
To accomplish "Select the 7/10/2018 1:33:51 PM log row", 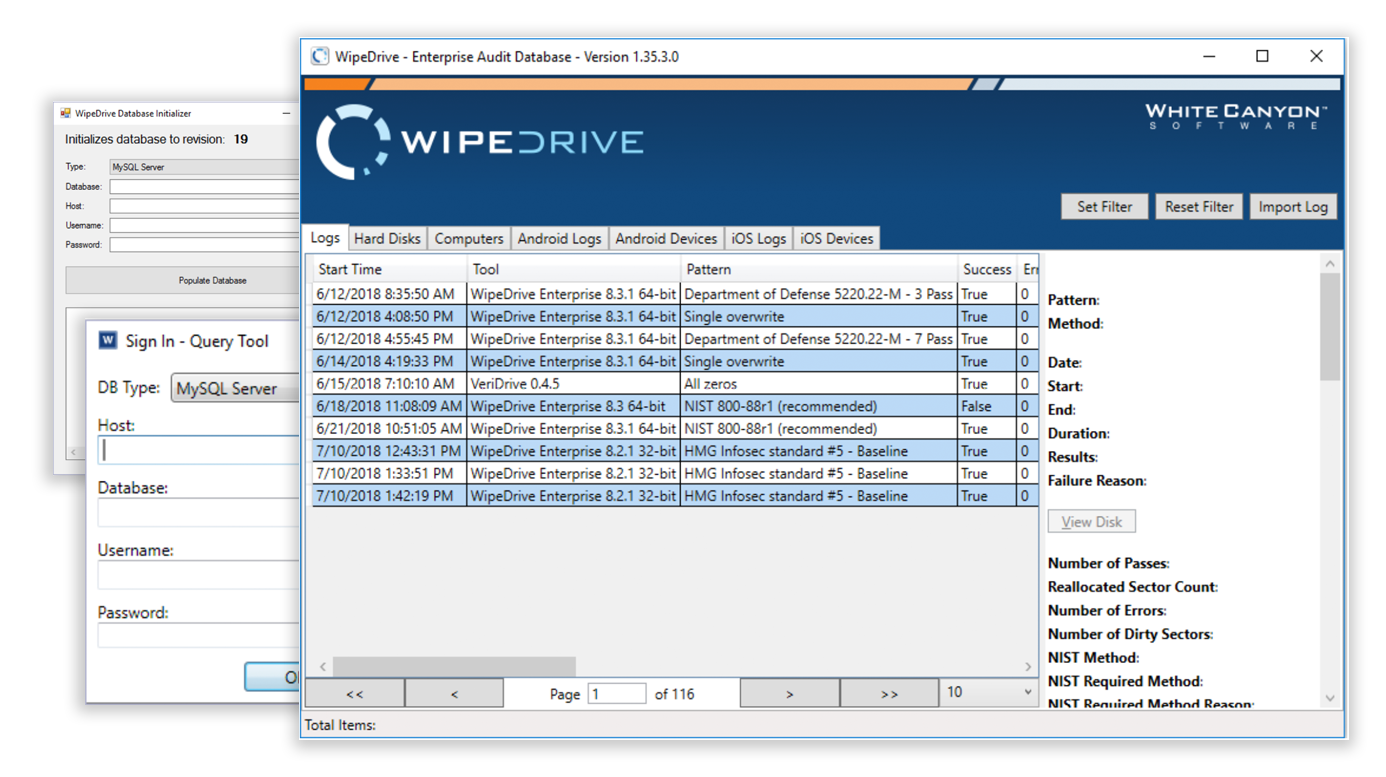I will [675, 473].
